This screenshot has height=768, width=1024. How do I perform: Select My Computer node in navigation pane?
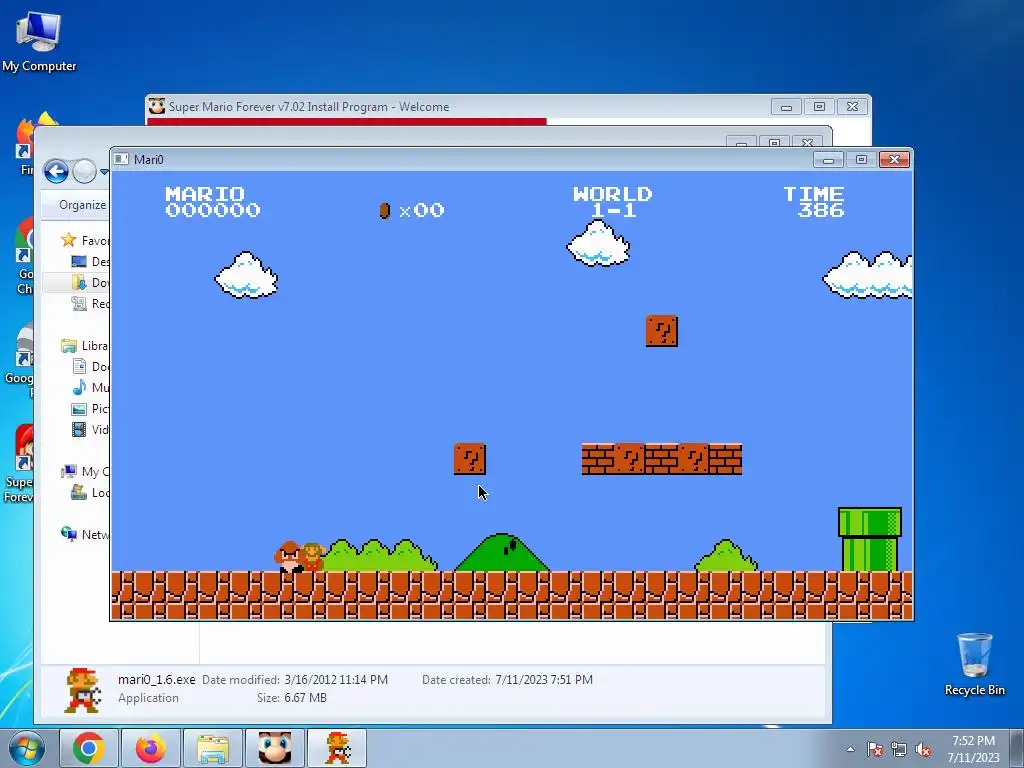pyautogui.click(x=84, y=472)
